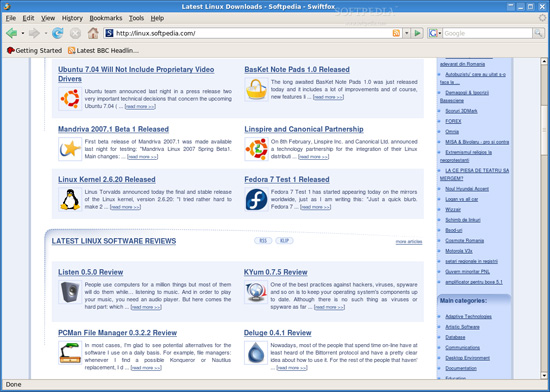The height and width of the screenshot is (392, 550).
Task: Open Linux Kernel 2.6.20 Released headline
Action: [107, 180]
